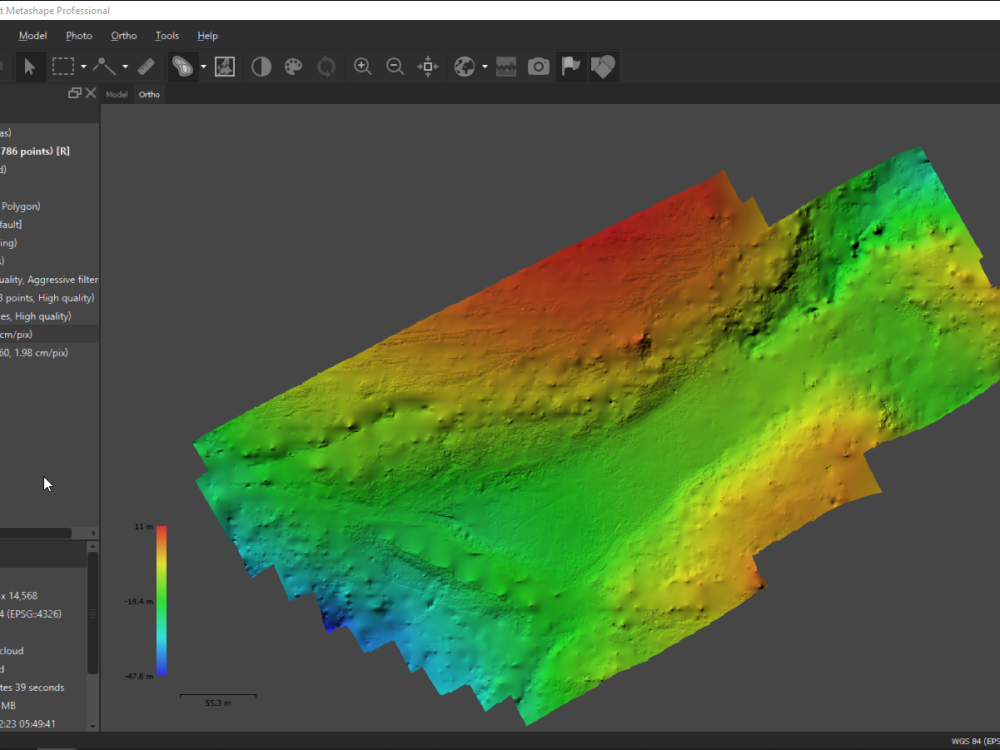
Task: Click the camera capture view icon
Action: pos(538,66)
